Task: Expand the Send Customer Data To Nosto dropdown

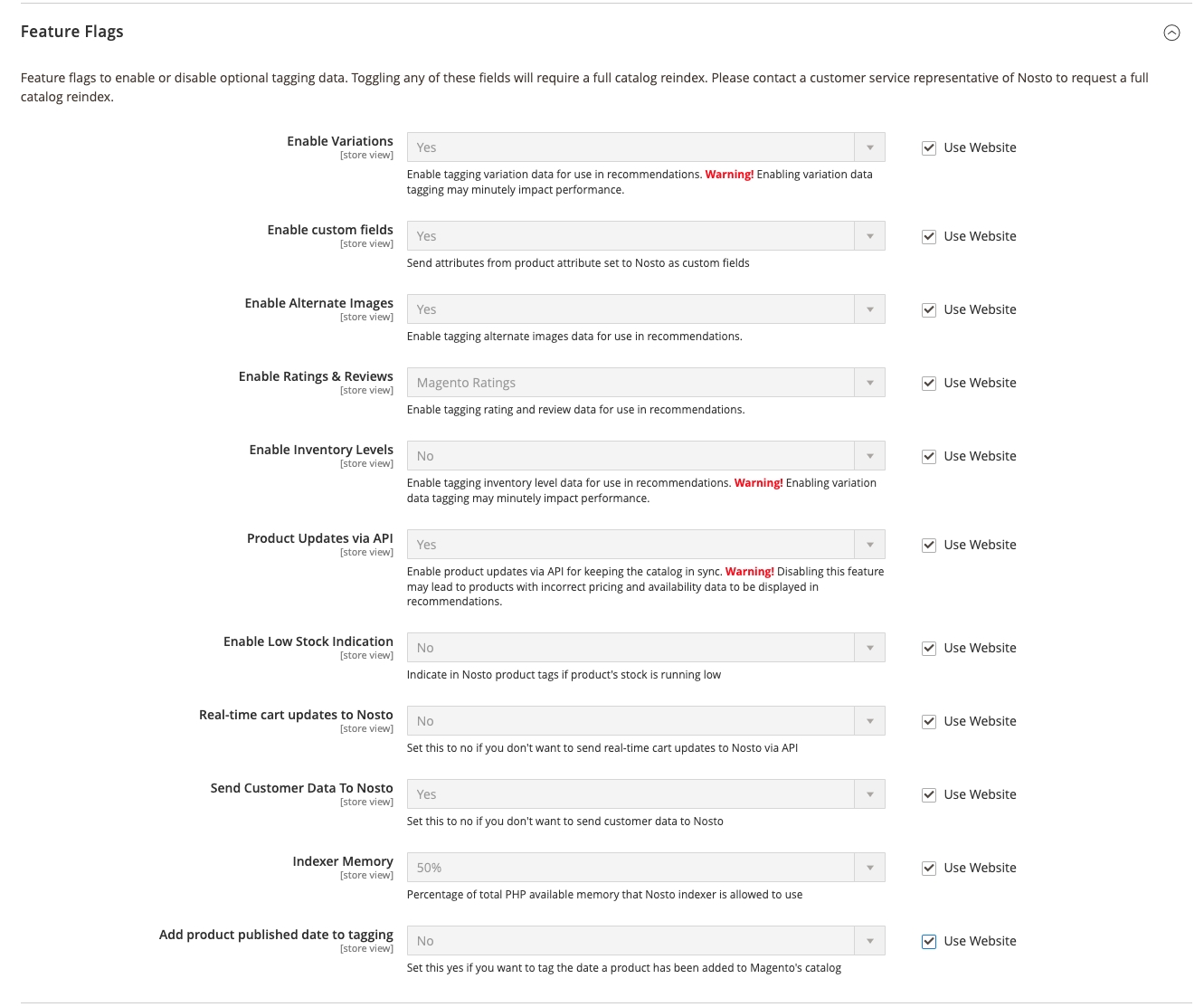Action: [x=645, y=794]
